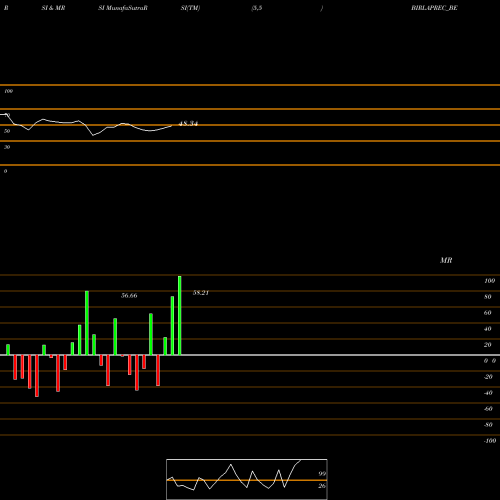Image resolution: width=500 pixels, height=500 pixels.
Task: Click the 60 label on MR axis
Action: click(487, 313)
